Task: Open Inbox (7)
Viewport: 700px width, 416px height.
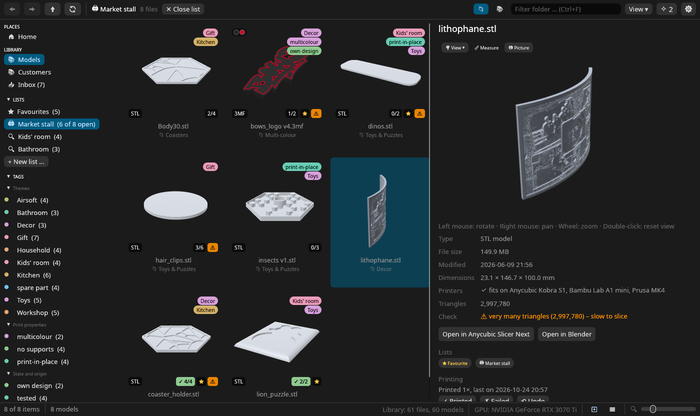Action: point(26,84)
